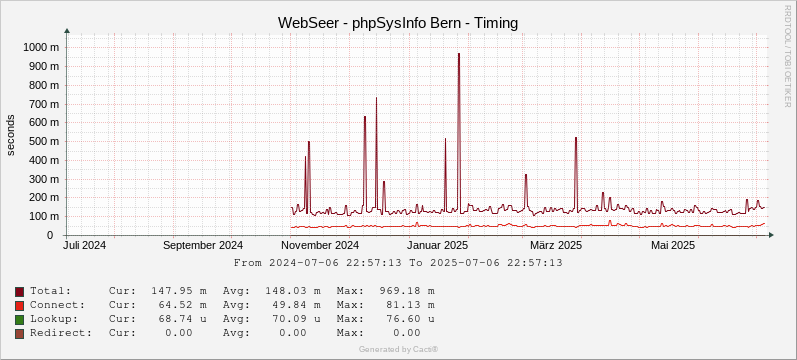Click the dark red Total legend swatch
Screen dimensions: 797x360
(19, 292)
